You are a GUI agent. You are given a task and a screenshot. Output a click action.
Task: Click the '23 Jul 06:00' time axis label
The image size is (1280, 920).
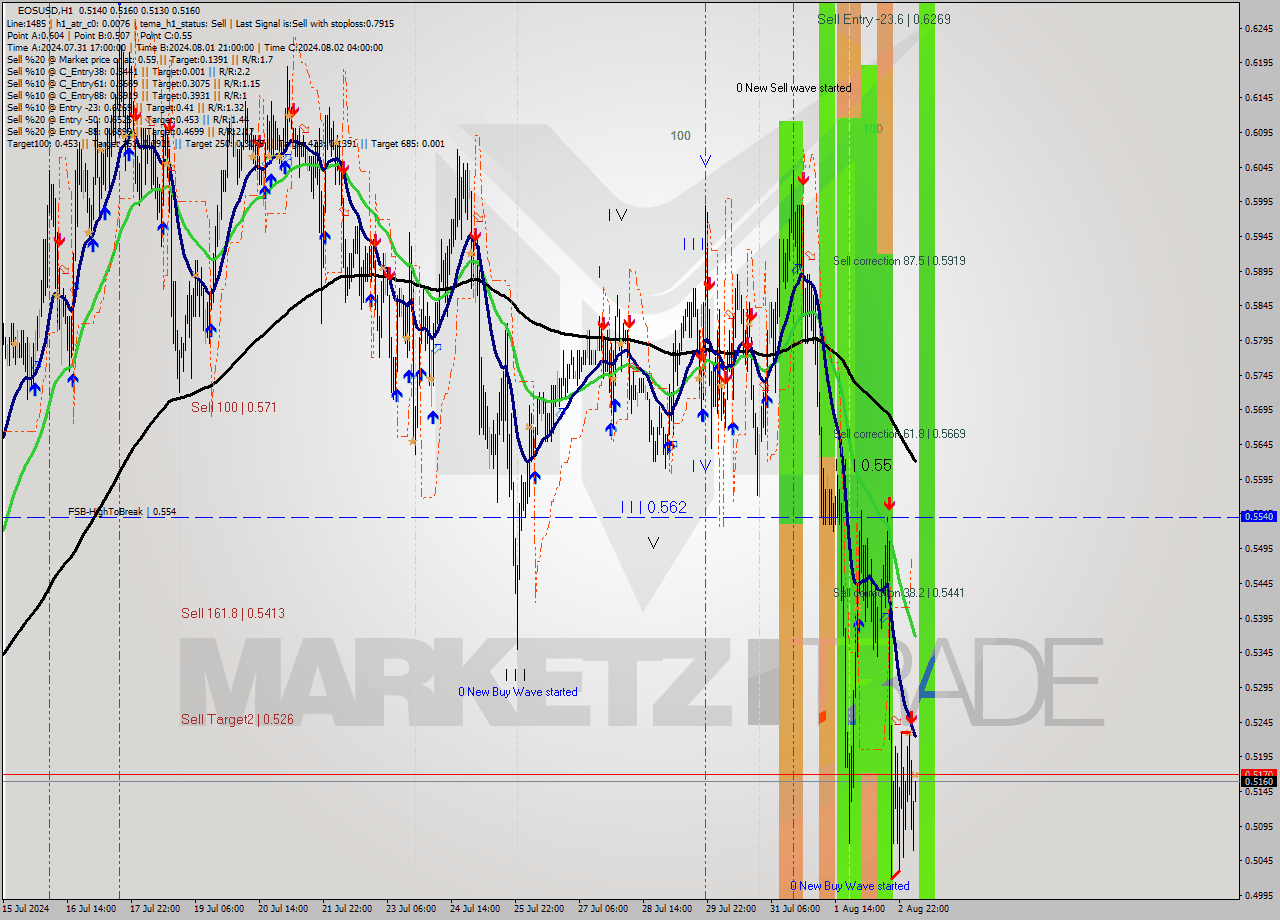(411, 909)
